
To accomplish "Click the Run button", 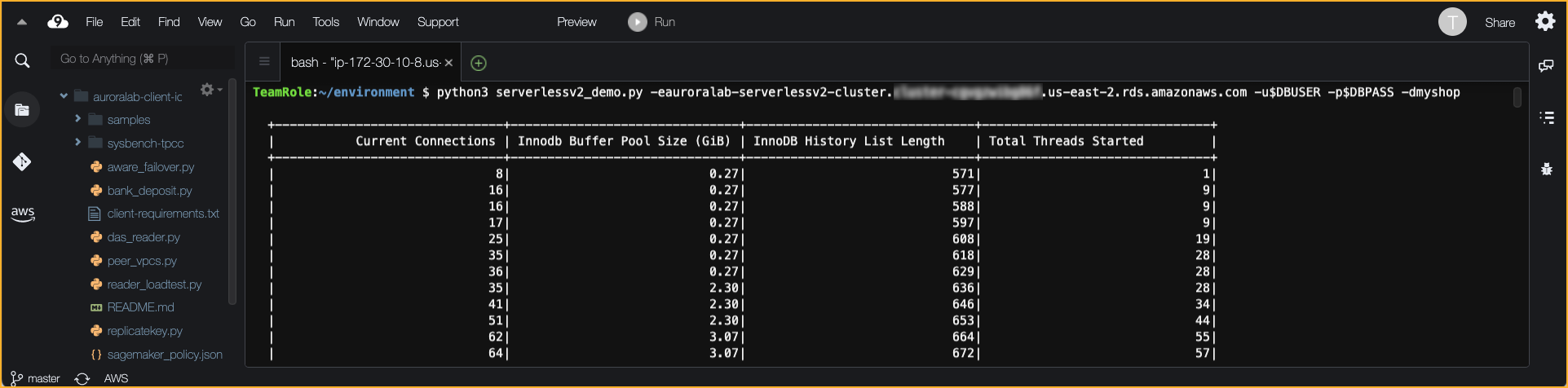I will (651, 22).
